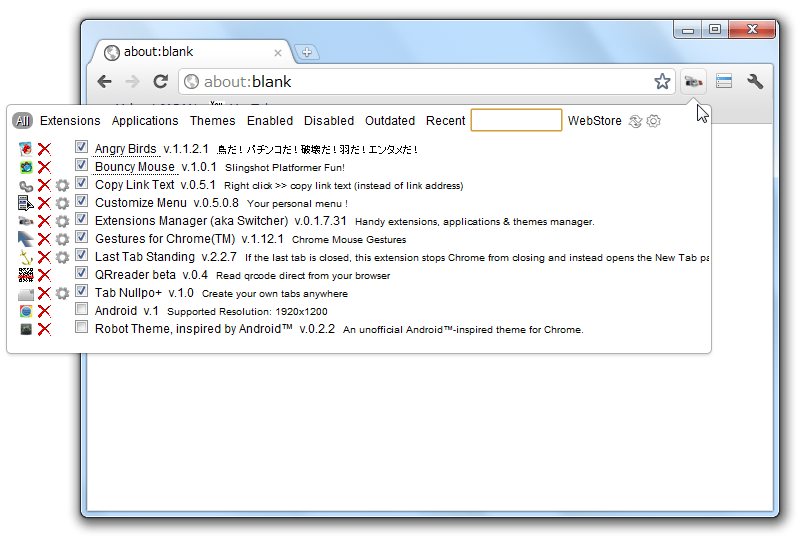This screenshot has height=539, width=803.
Task: Show Disabled items only
Action: [329, 121]
